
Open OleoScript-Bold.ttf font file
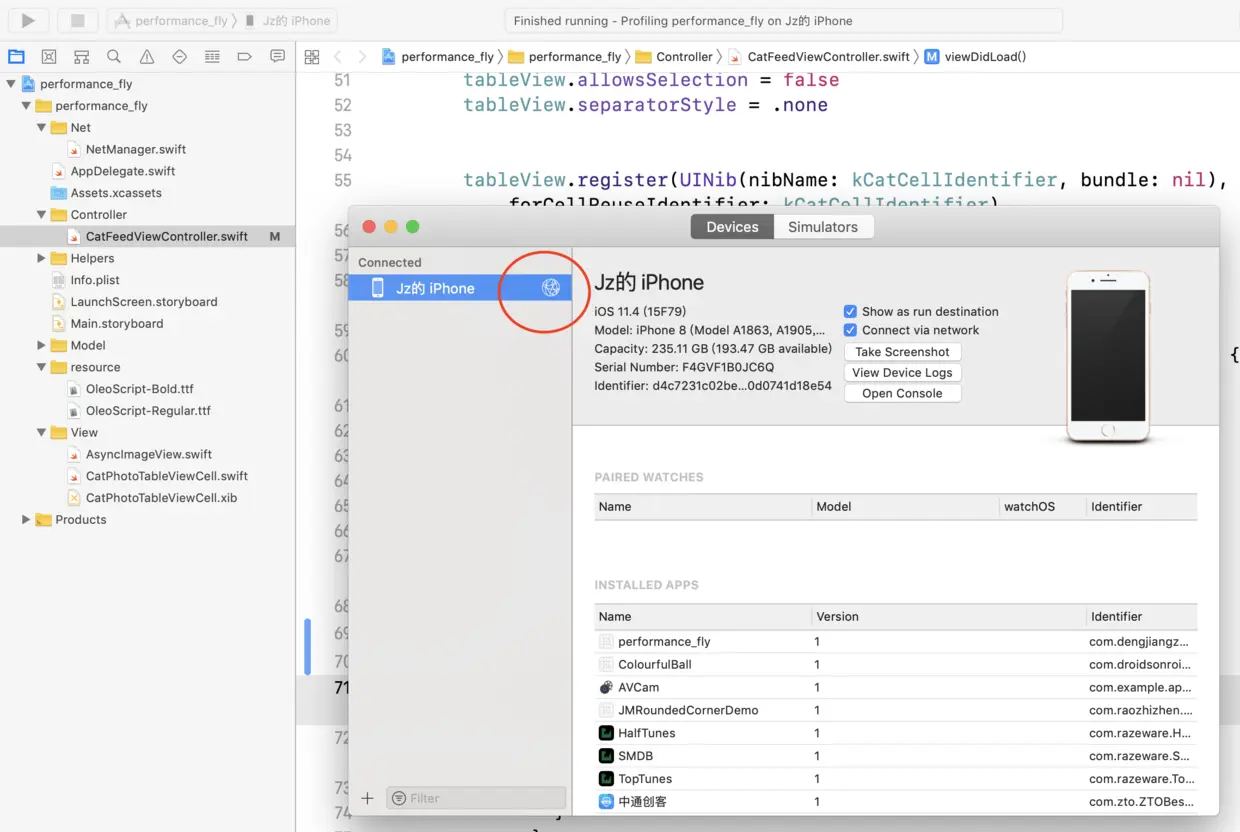(139, 389)
